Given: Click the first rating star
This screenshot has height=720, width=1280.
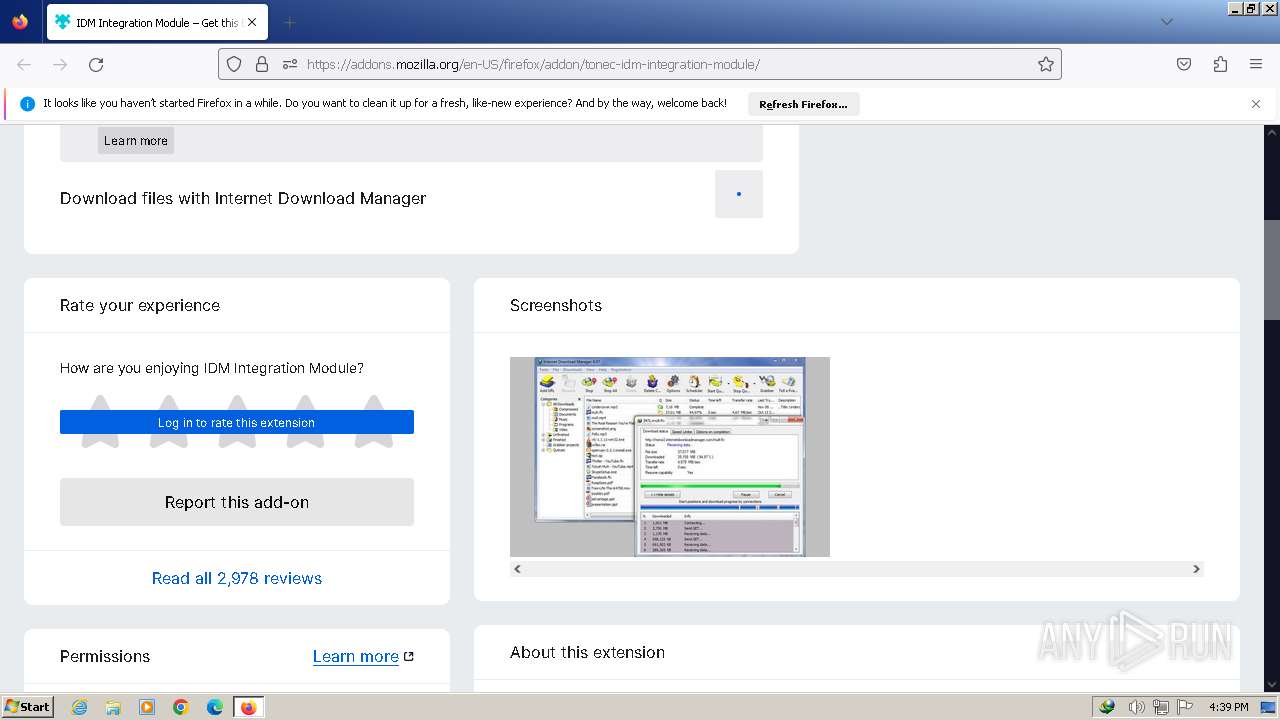Looking at the screenshot, I should coord(99,421).
